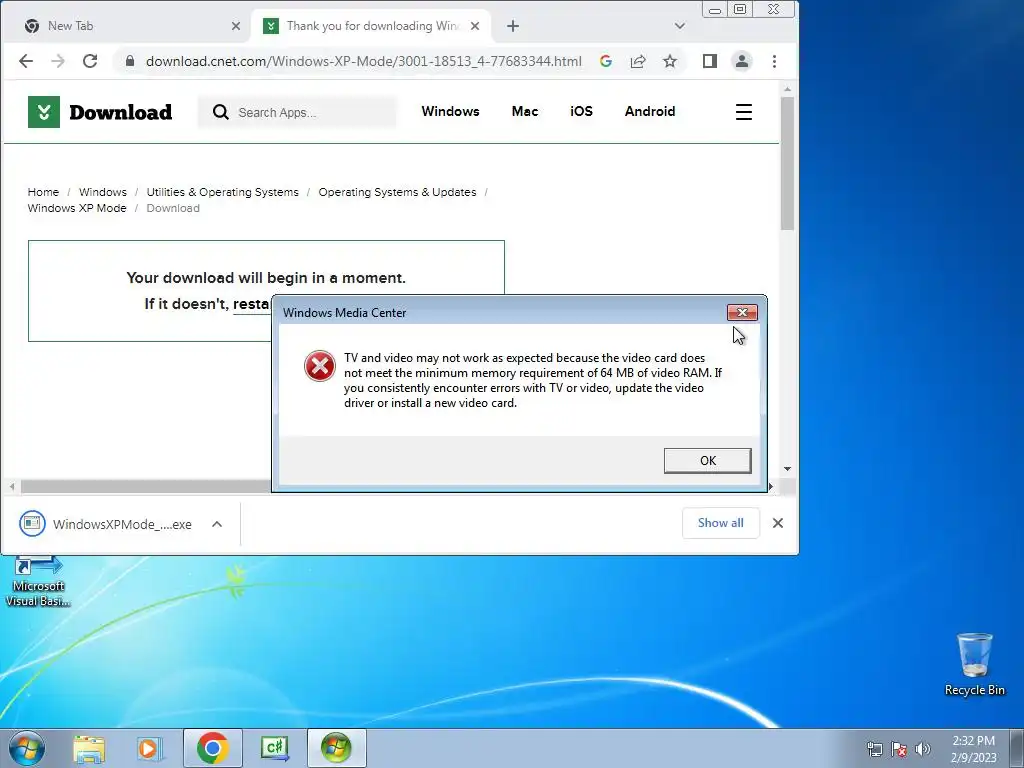1024x768 pixels.
Task: Open the Action Center flag icon
Action: tap(899, 749)
